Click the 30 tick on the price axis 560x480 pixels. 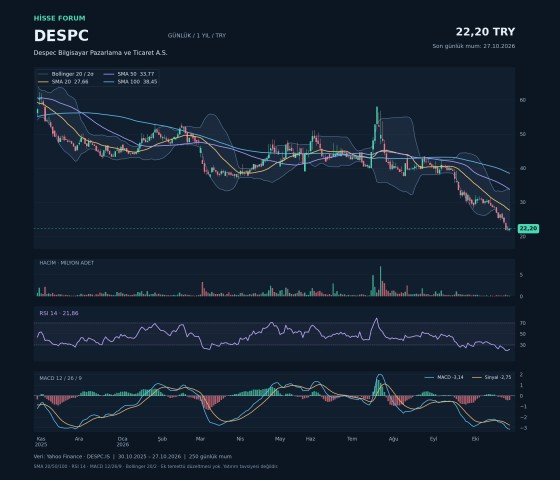[522, 202]
